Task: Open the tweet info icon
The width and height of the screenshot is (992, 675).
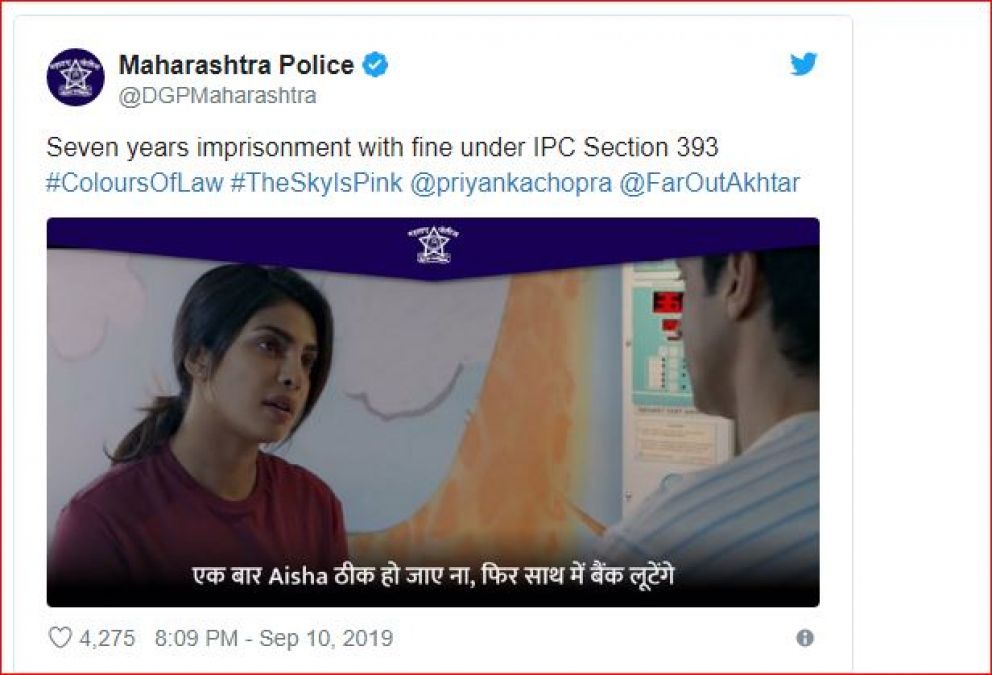Action: pos(805,638)
